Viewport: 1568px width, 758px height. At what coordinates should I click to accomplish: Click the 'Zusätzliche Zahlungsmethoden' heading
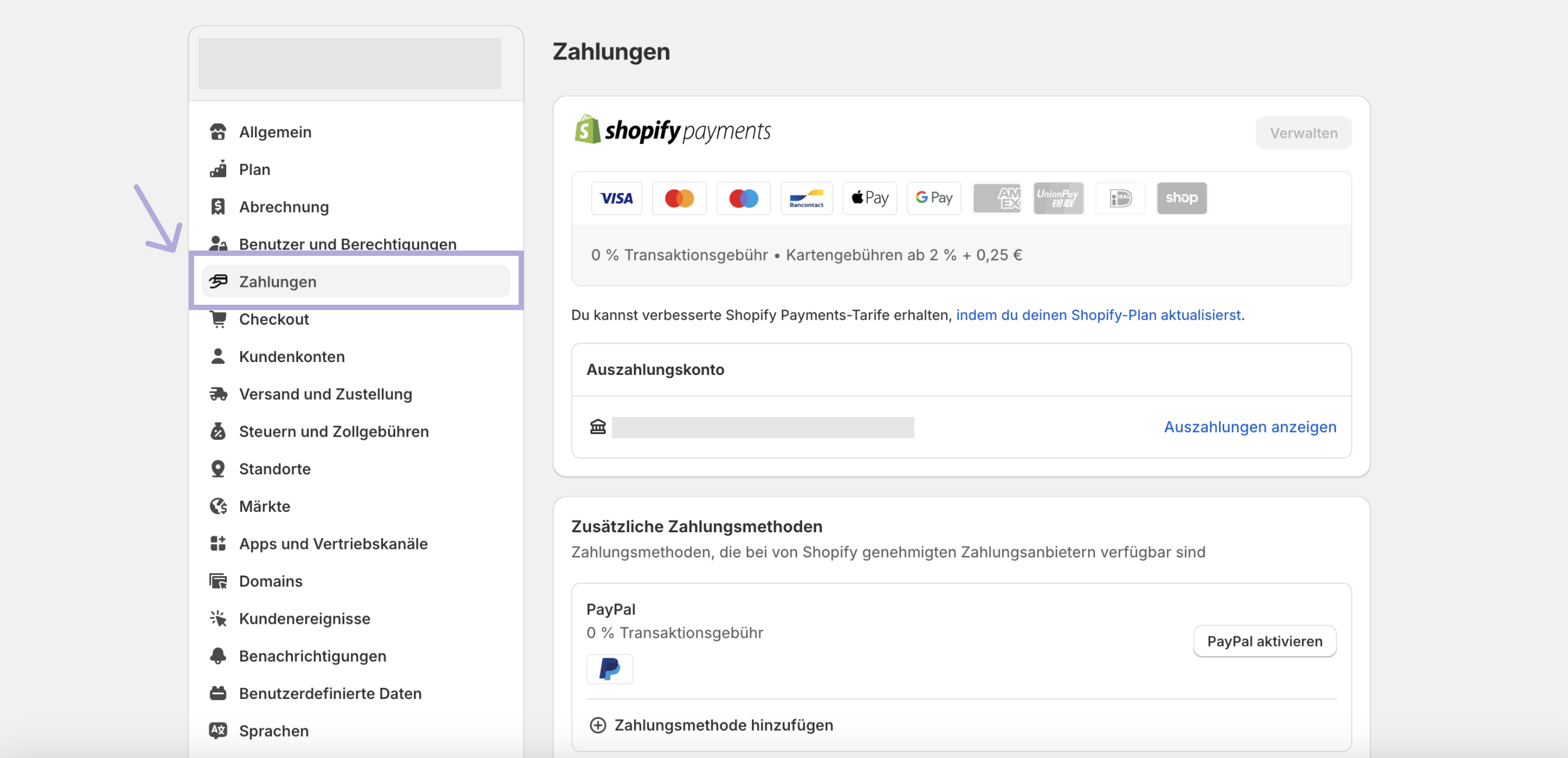[x=697, y=526]
